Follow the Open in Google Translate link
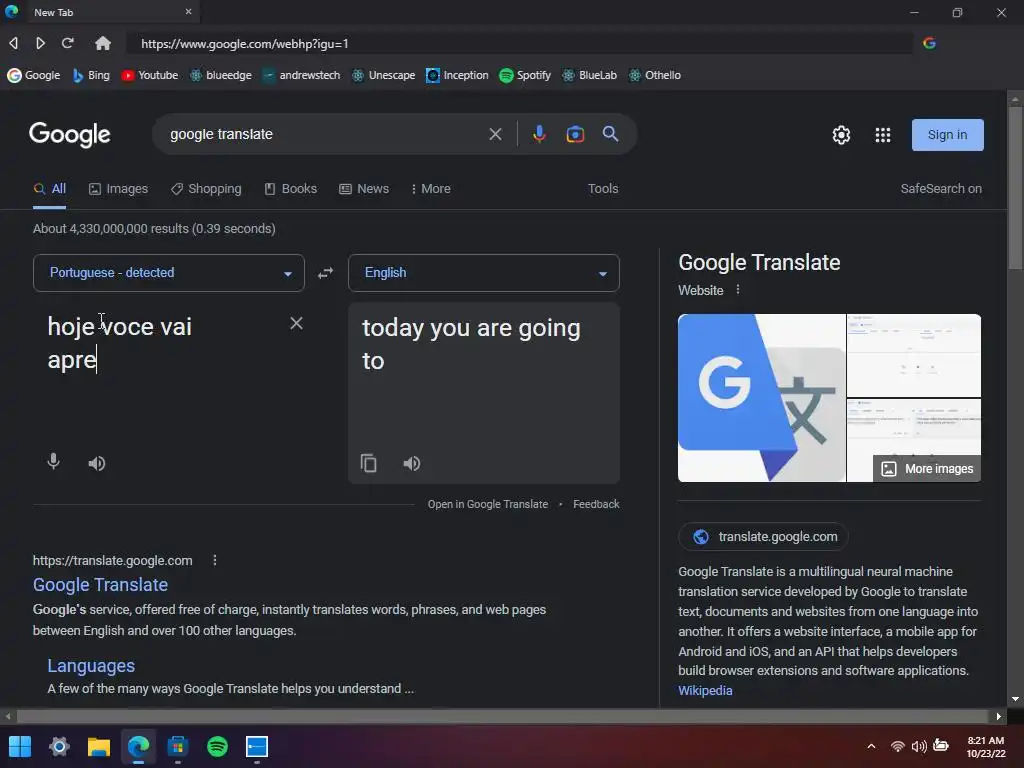 pyautogui.click(x=488, y=504)
